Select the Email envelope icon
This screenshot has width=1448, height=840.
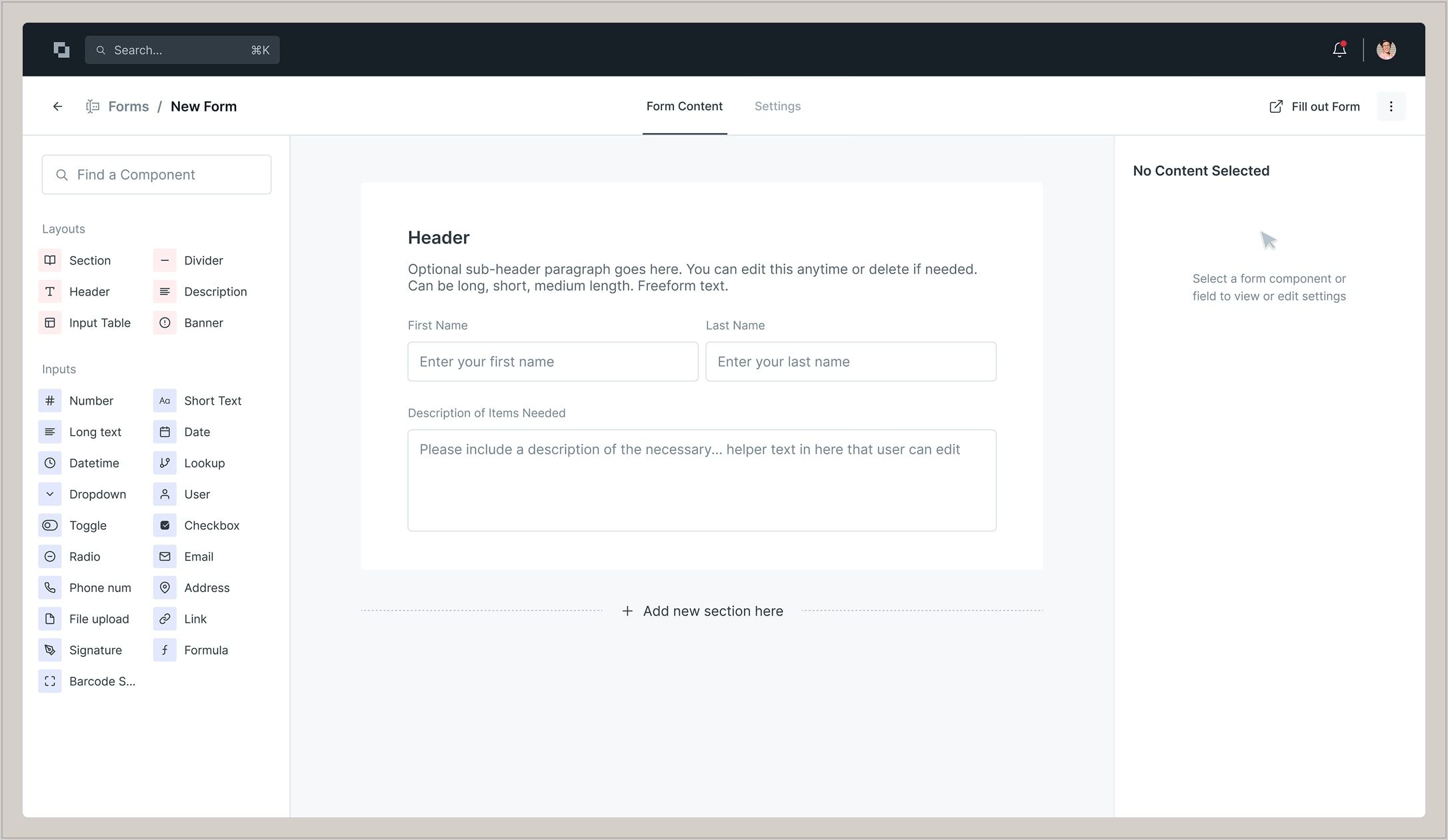coord(165,557)
